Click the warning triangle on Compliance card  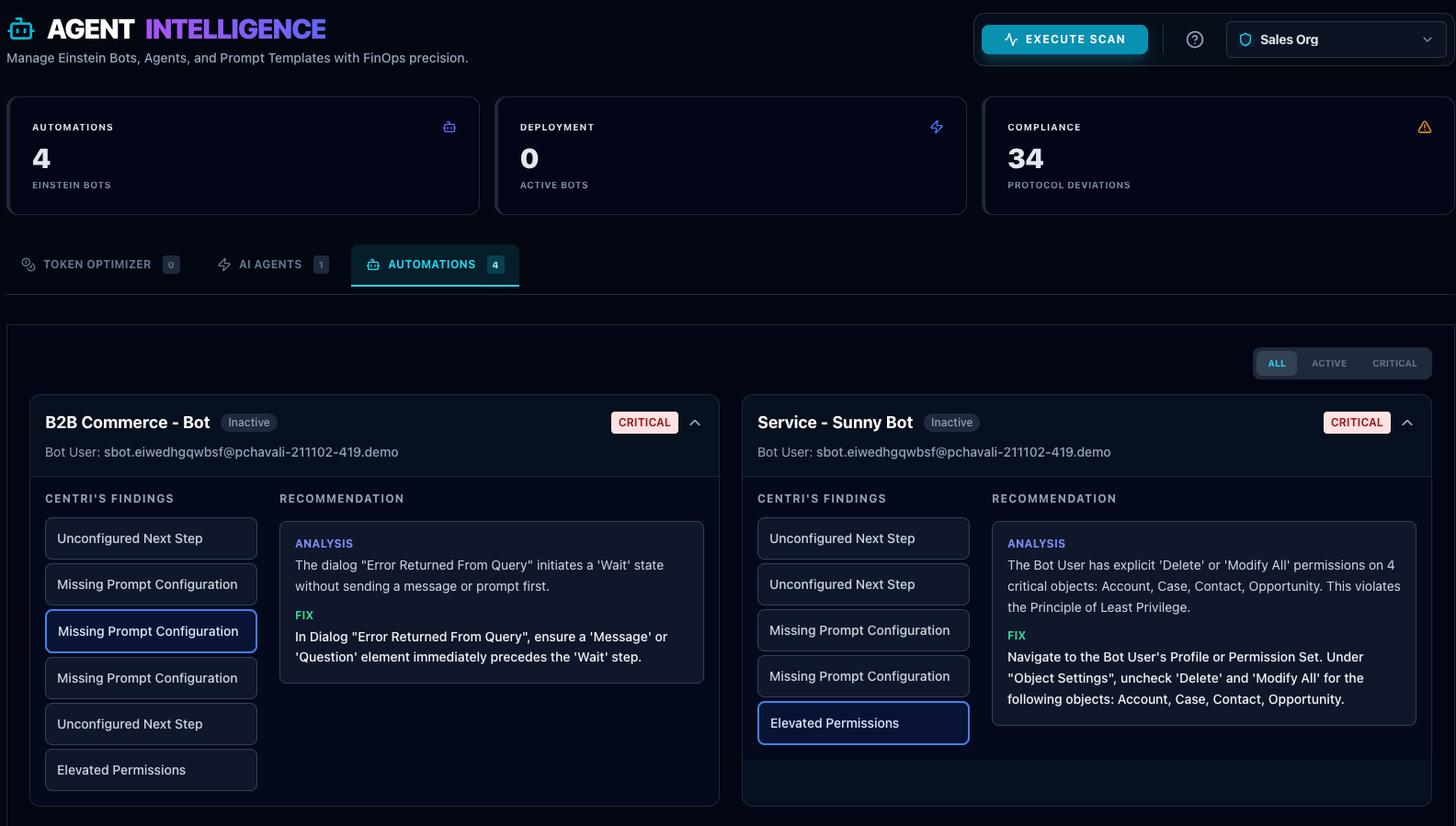(1425, 127)
